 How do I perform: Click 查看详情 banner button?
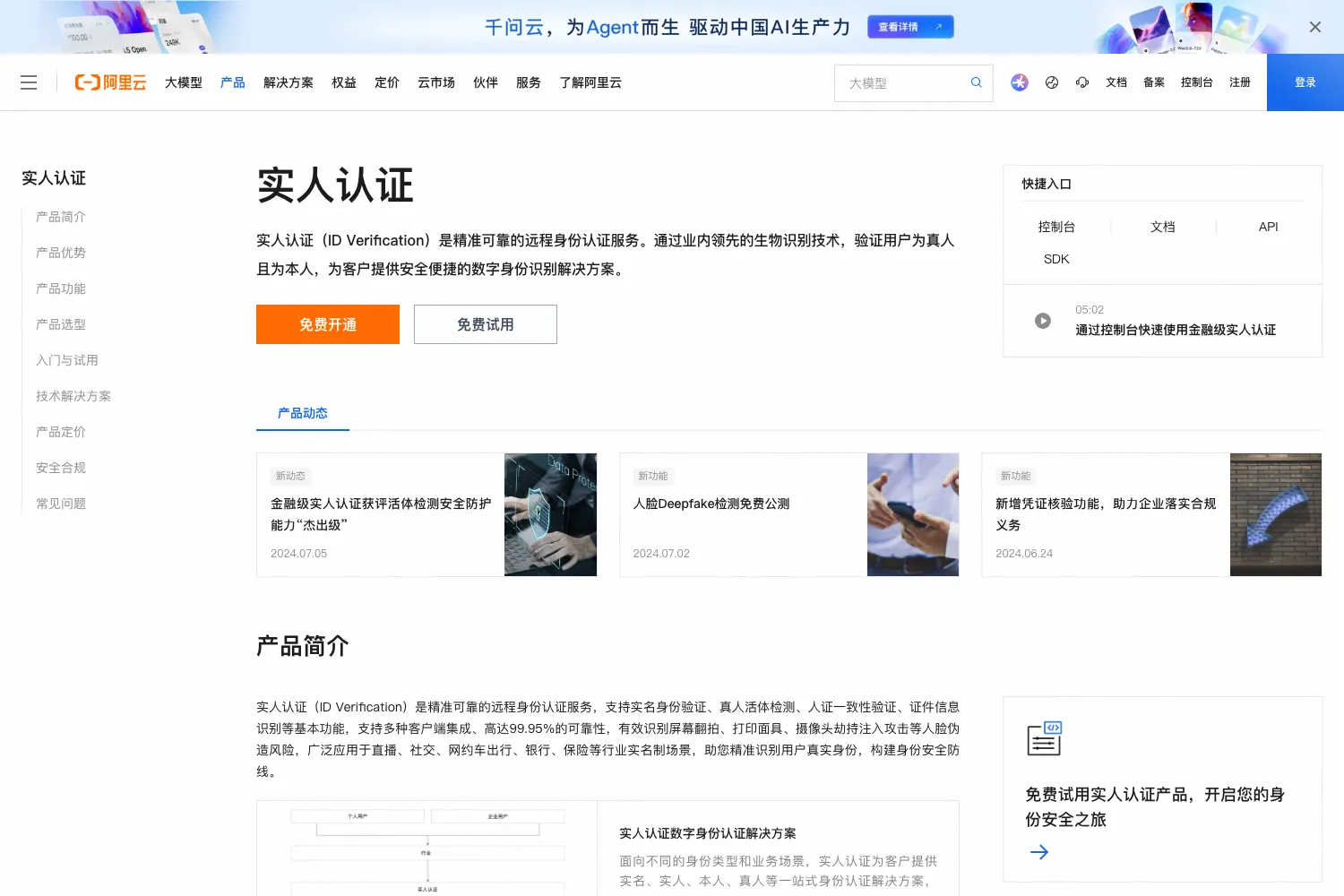(x=910, y=27)
